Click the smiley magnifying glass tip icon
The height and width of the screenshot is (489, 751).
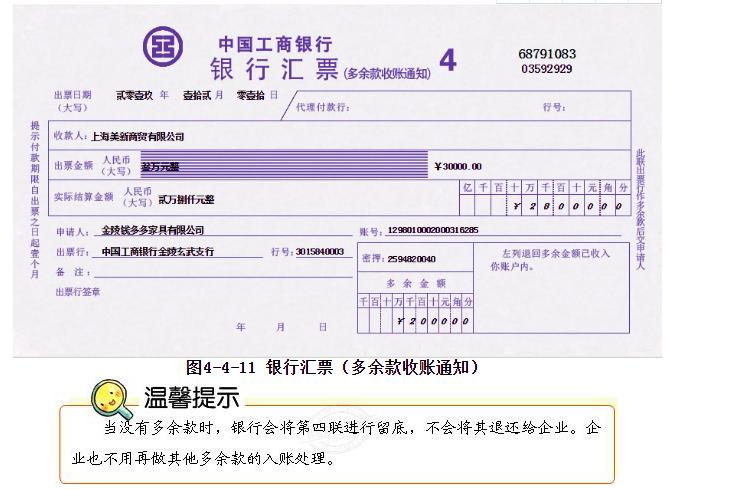click(112, 399)
